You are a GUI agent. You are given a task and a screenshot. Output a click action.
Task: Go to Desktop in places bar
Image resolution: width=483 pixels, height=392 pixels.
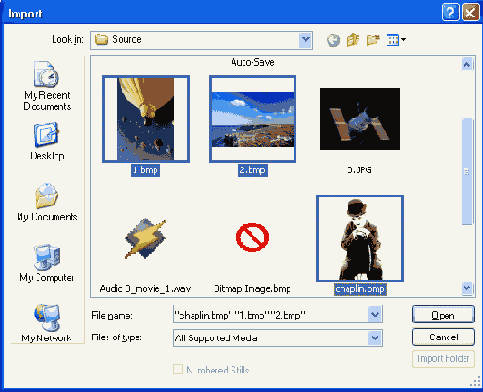click(x=47, y=141)
